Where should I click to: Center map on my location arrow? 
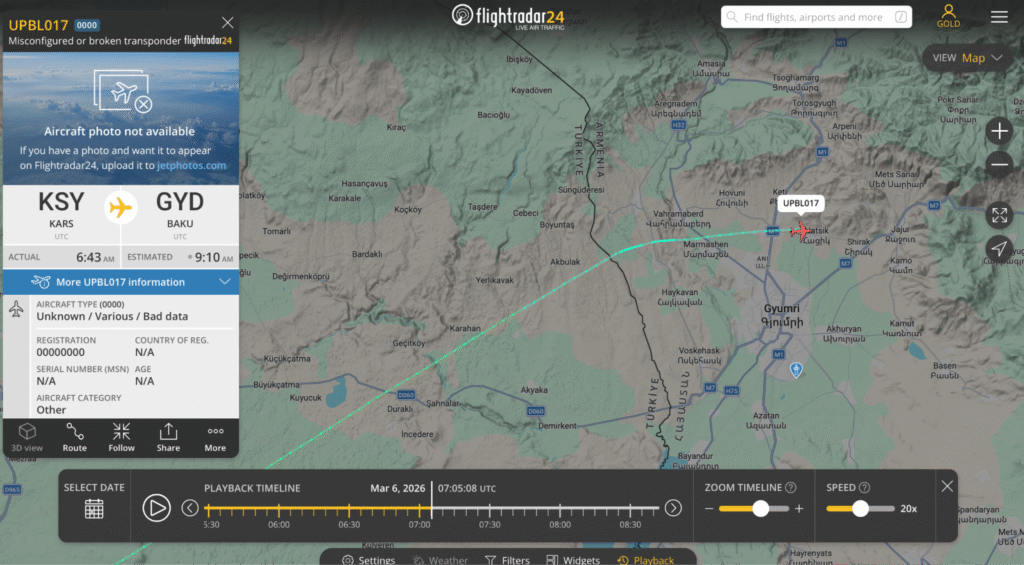[x=999, y=249]
